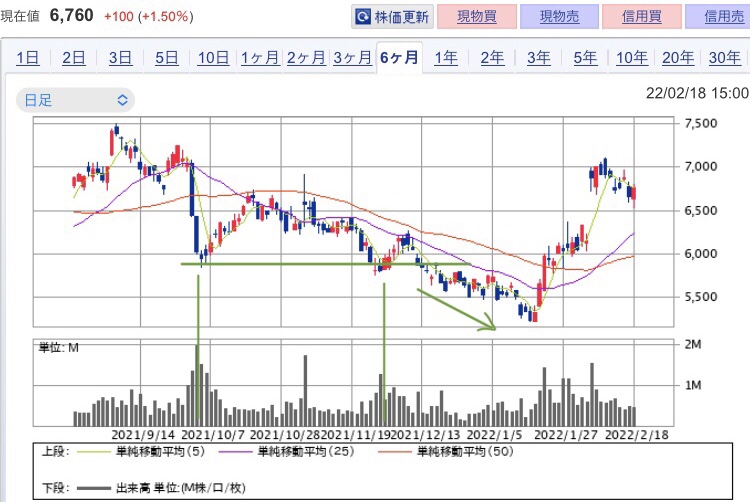This screenshot has width=750, height=502.
Task: Click the 信用売 button
Action: 720,17
